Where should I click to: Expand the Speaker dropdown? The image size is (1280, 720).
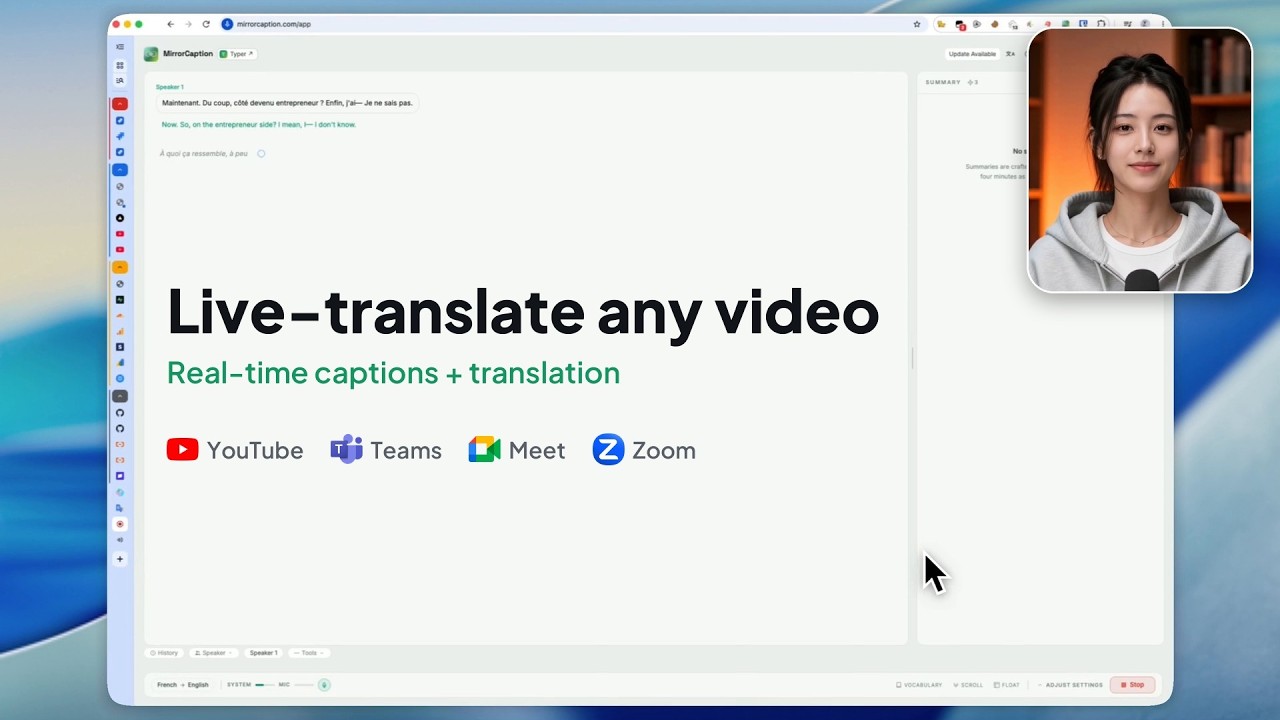(x=213, y=653)
